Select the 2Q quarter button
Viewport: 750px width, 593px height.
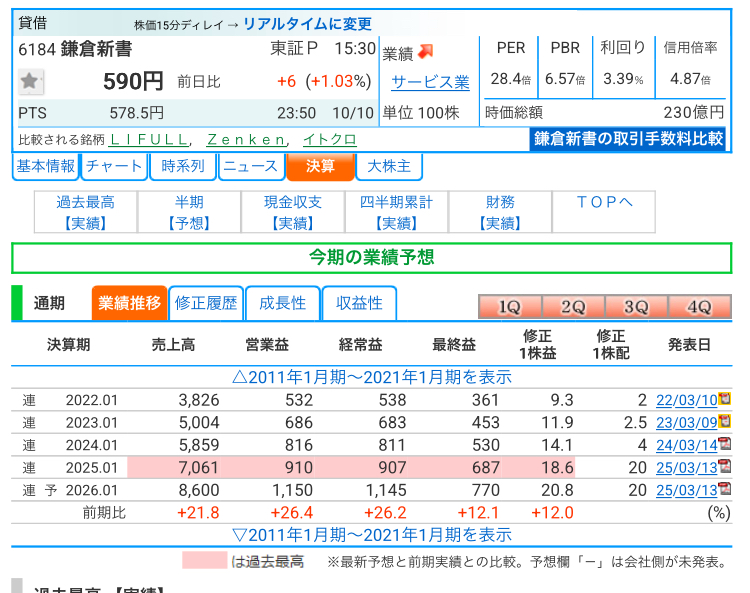tap(573, 307)
